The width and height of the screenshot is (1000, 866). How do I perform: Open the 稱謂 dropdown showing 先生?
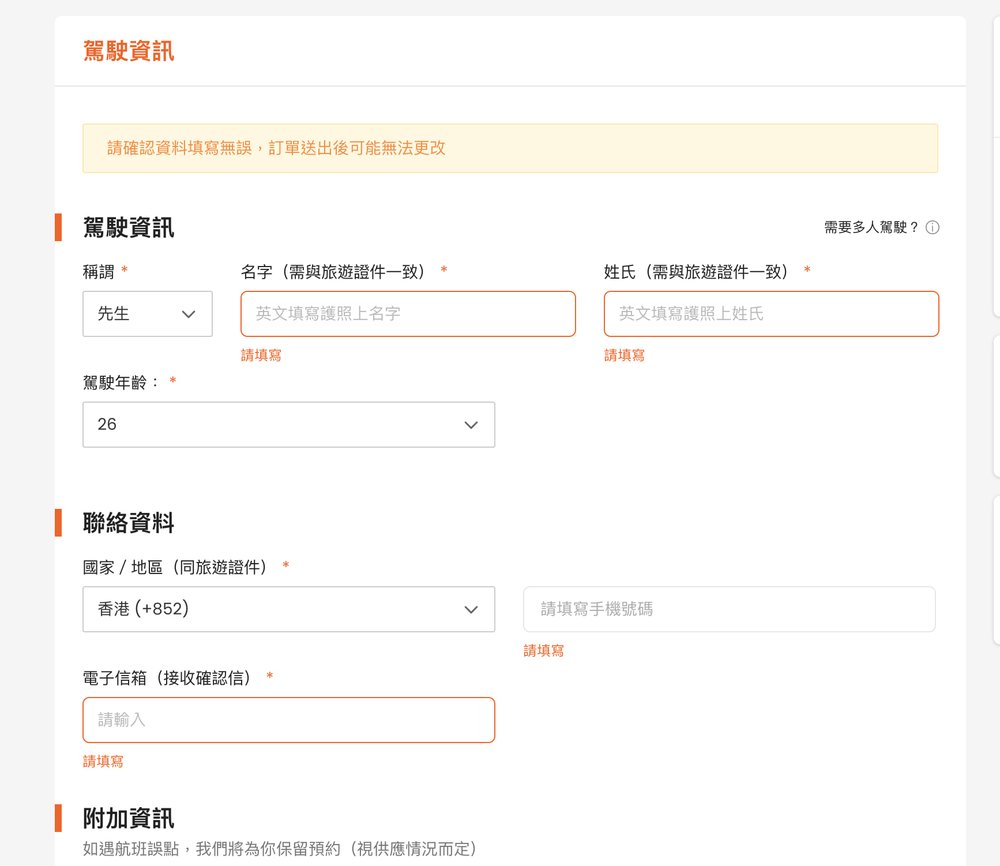click(x=147, y=314)
